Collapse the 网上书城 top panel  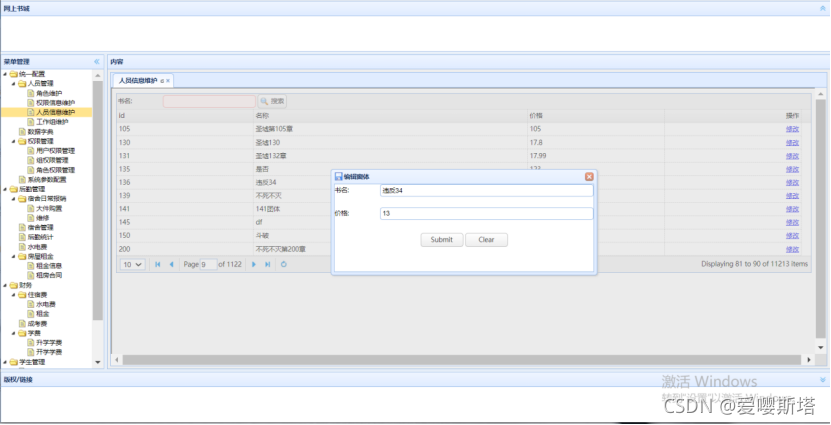pos(823,8)
